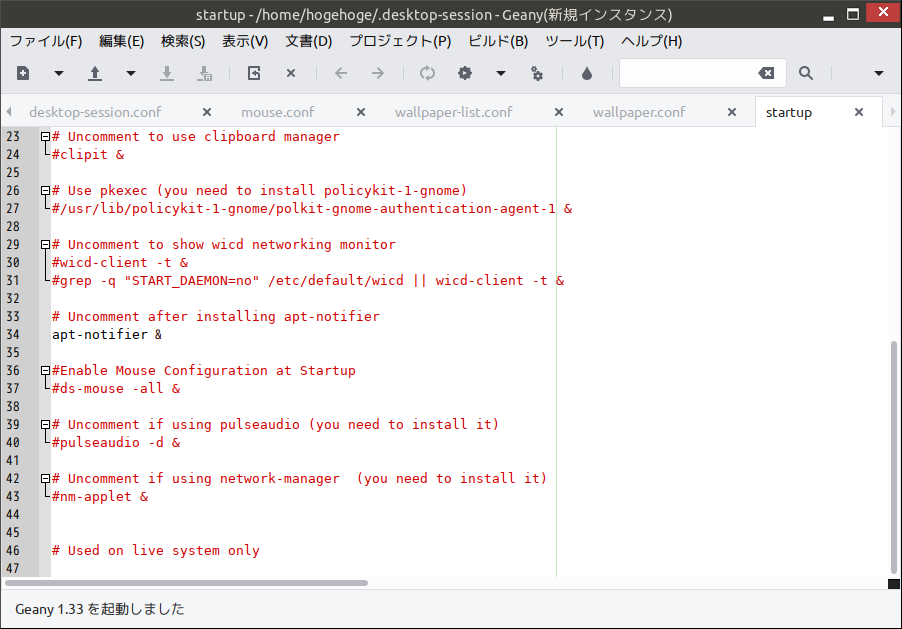902x629 pixels.
Task: Collapse fold marker at line 42
Action: pos(45,478)
